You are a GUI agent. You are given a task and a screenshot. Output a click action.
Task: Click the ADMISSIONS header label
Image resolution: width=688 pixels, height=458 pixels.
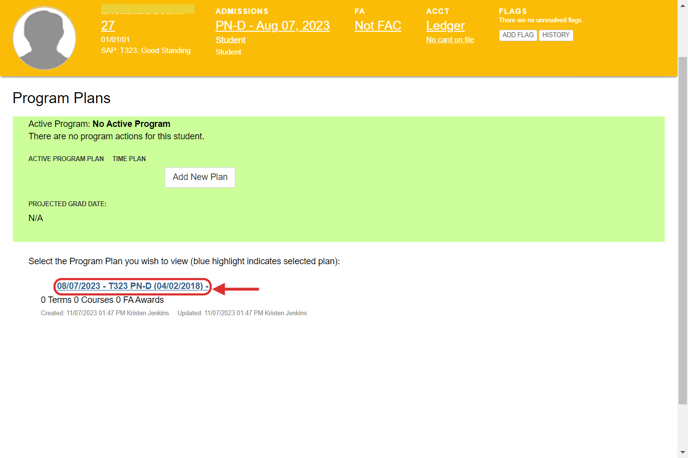click(242, 11)
